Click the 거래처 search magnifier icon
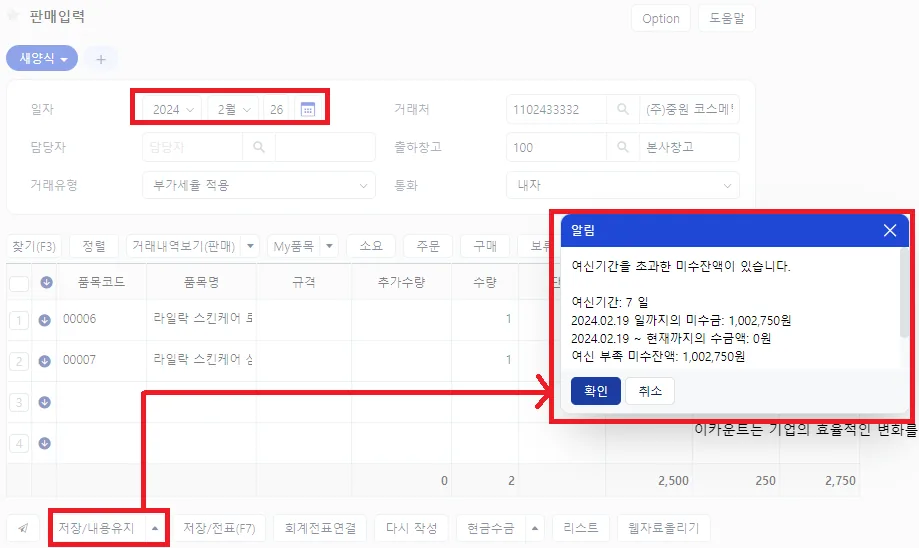Image resolution: width=919 pixels, height=548 pixels. tap(622, 109)
